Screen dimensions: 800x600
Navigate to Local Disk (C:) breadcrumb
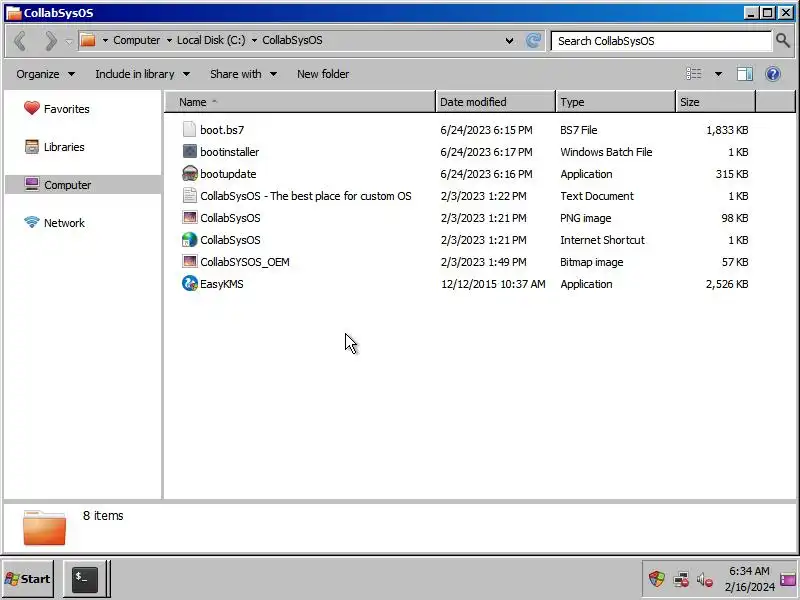pyautogui.click(x=211, y=40)
